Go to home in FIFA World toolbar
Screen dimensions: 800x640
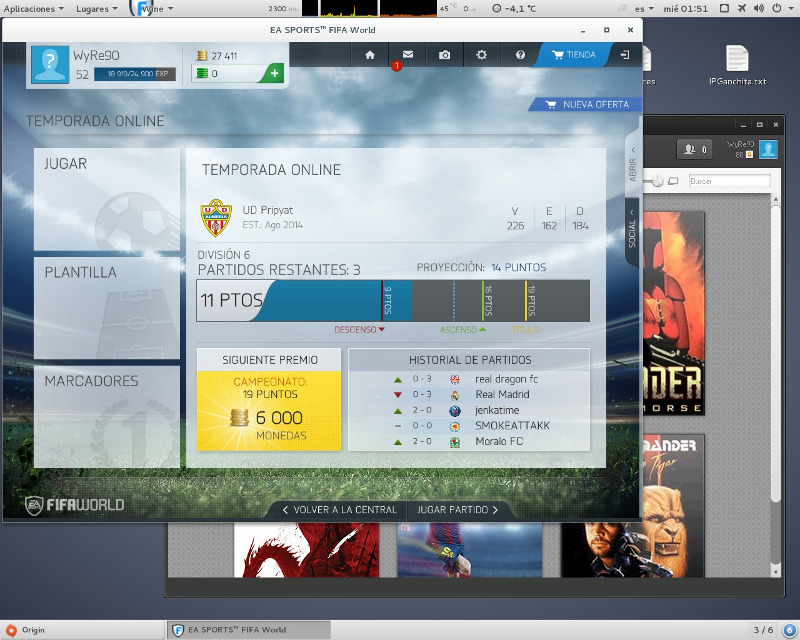(370, 55)
